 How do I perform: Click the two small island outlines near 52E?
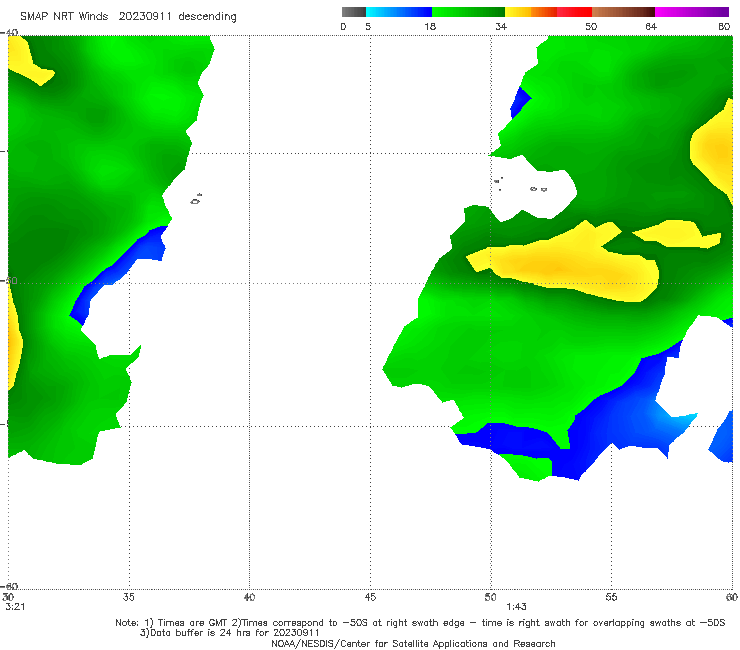coord(538,189)
